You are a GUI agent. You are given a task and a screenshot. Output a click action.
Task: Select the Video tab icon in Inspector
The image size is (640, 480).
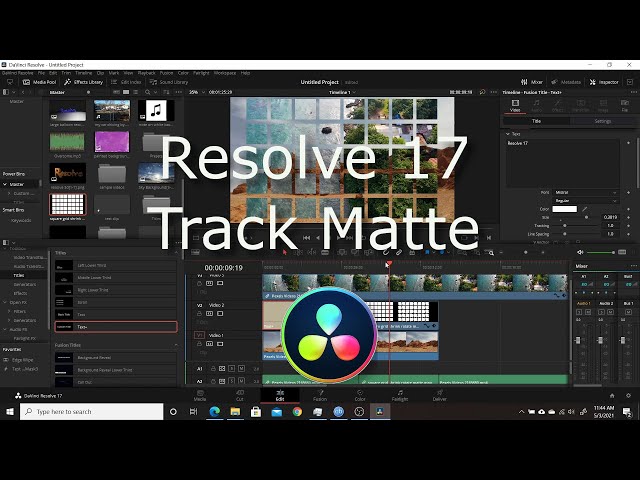coord(516,104)
